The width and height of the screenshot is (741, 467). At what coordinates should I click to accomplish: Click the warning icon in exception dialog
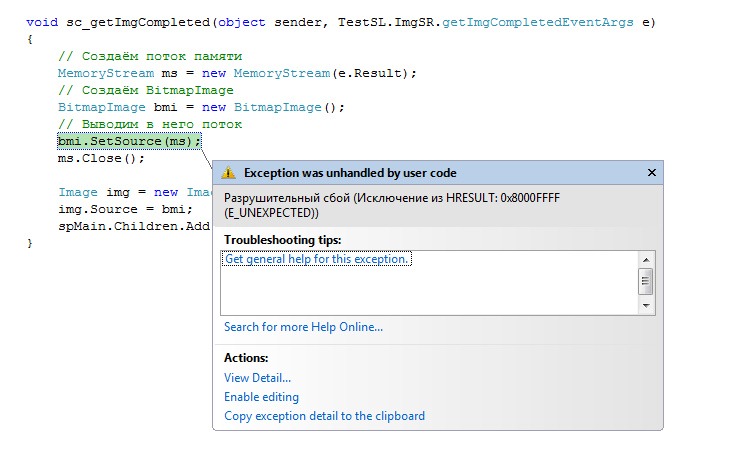coord(228,172)
